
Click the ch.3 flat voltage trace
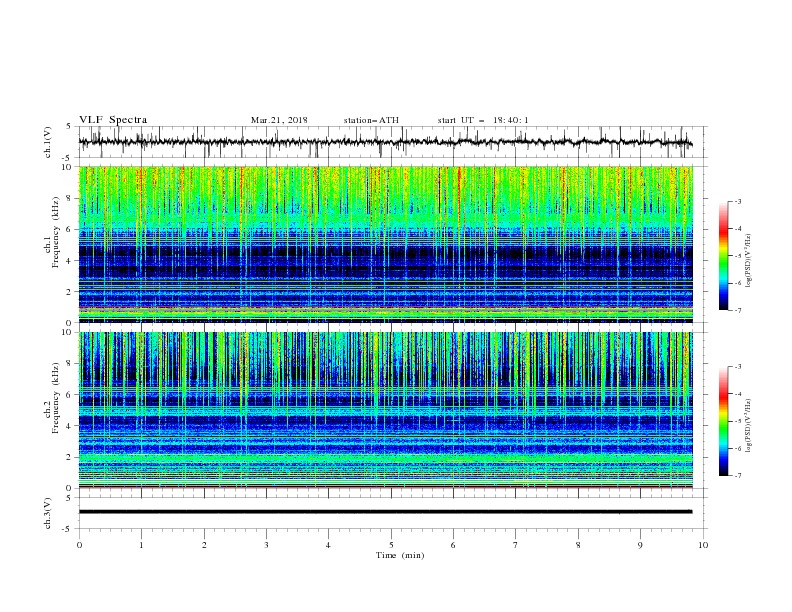tap(385, 512)
